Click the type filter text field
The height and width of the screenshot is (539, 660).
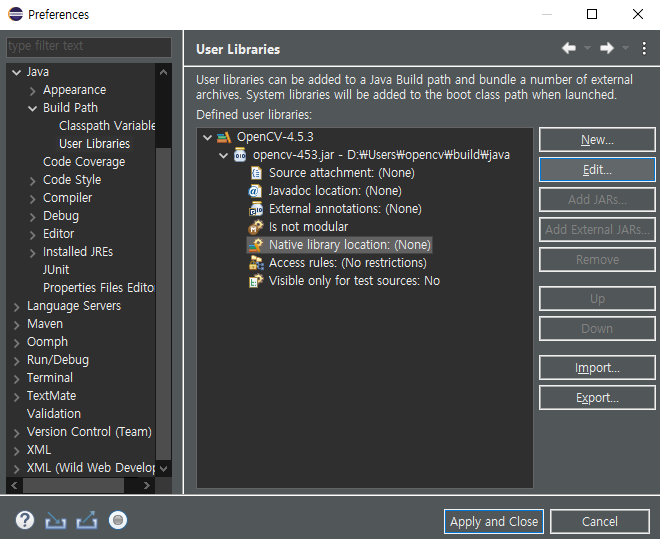click(x=89, y=46)
